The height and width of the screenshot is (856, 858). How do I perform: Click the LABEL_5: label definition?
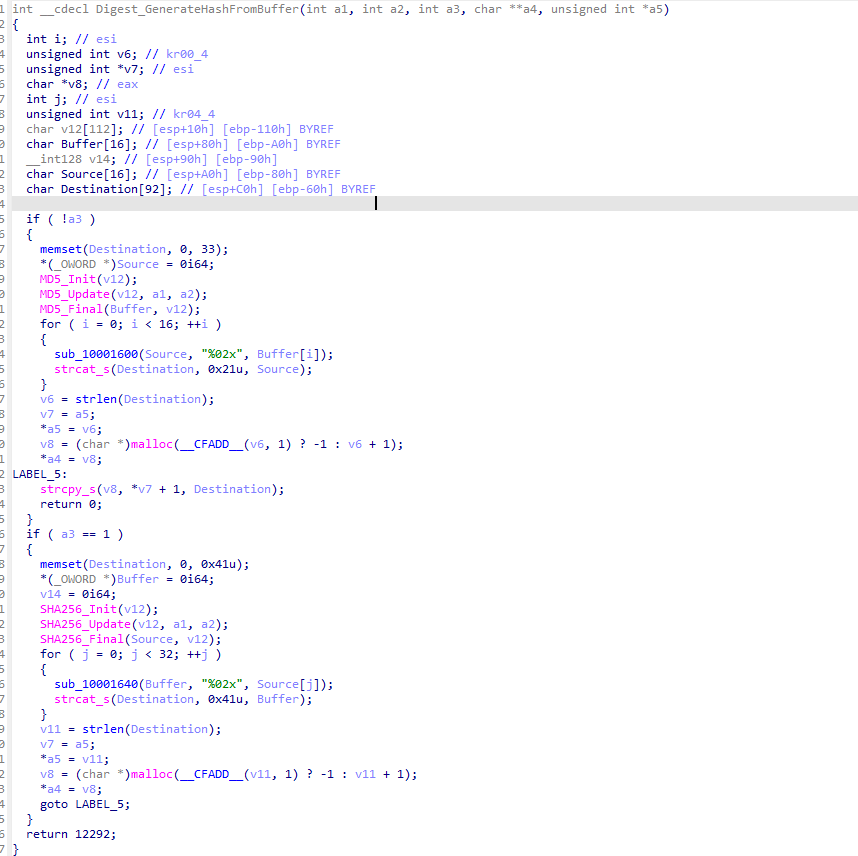[x=39, y=474]
